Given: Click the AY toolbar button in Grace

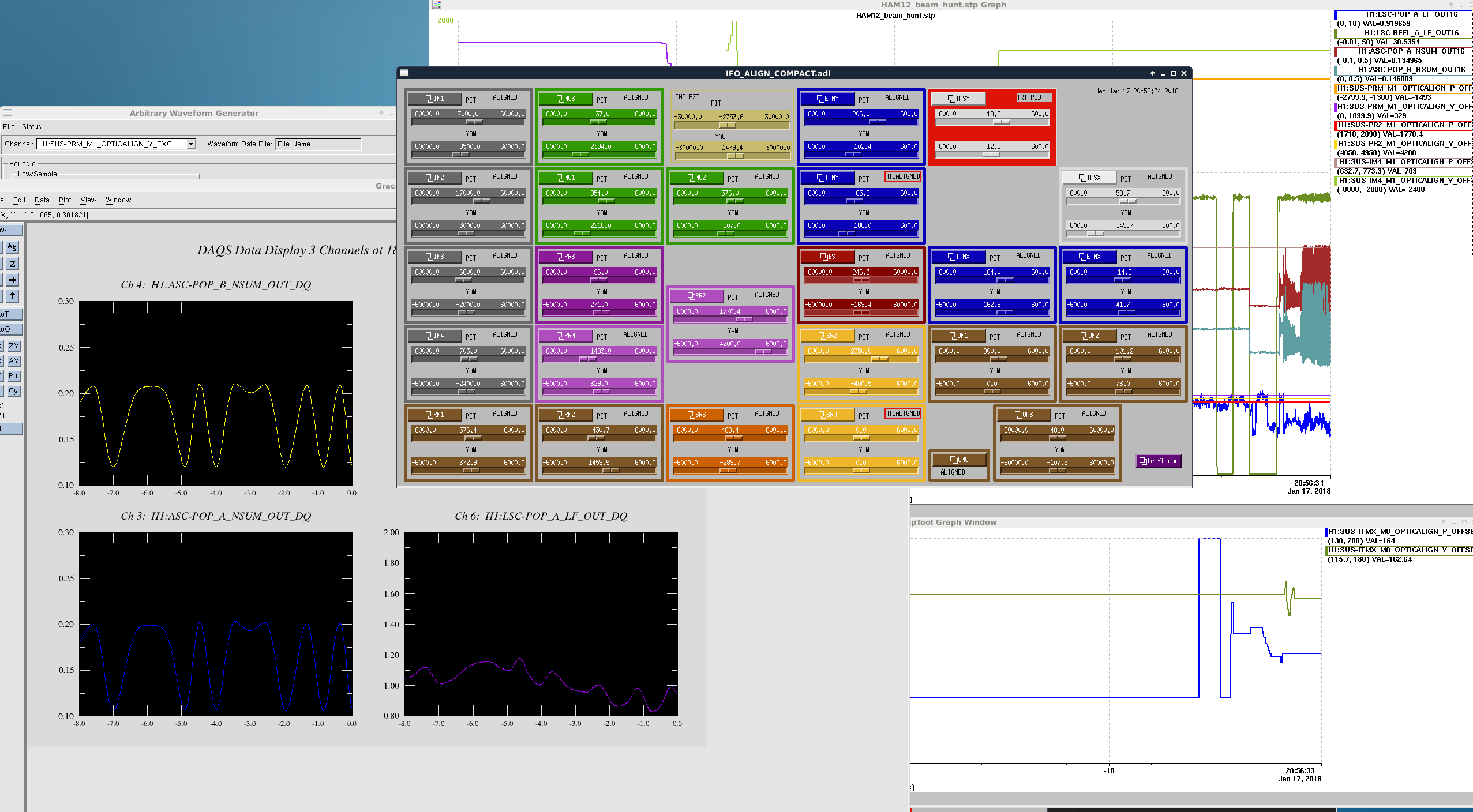Looking at the screenshot, I should click(x=13, y=361).
